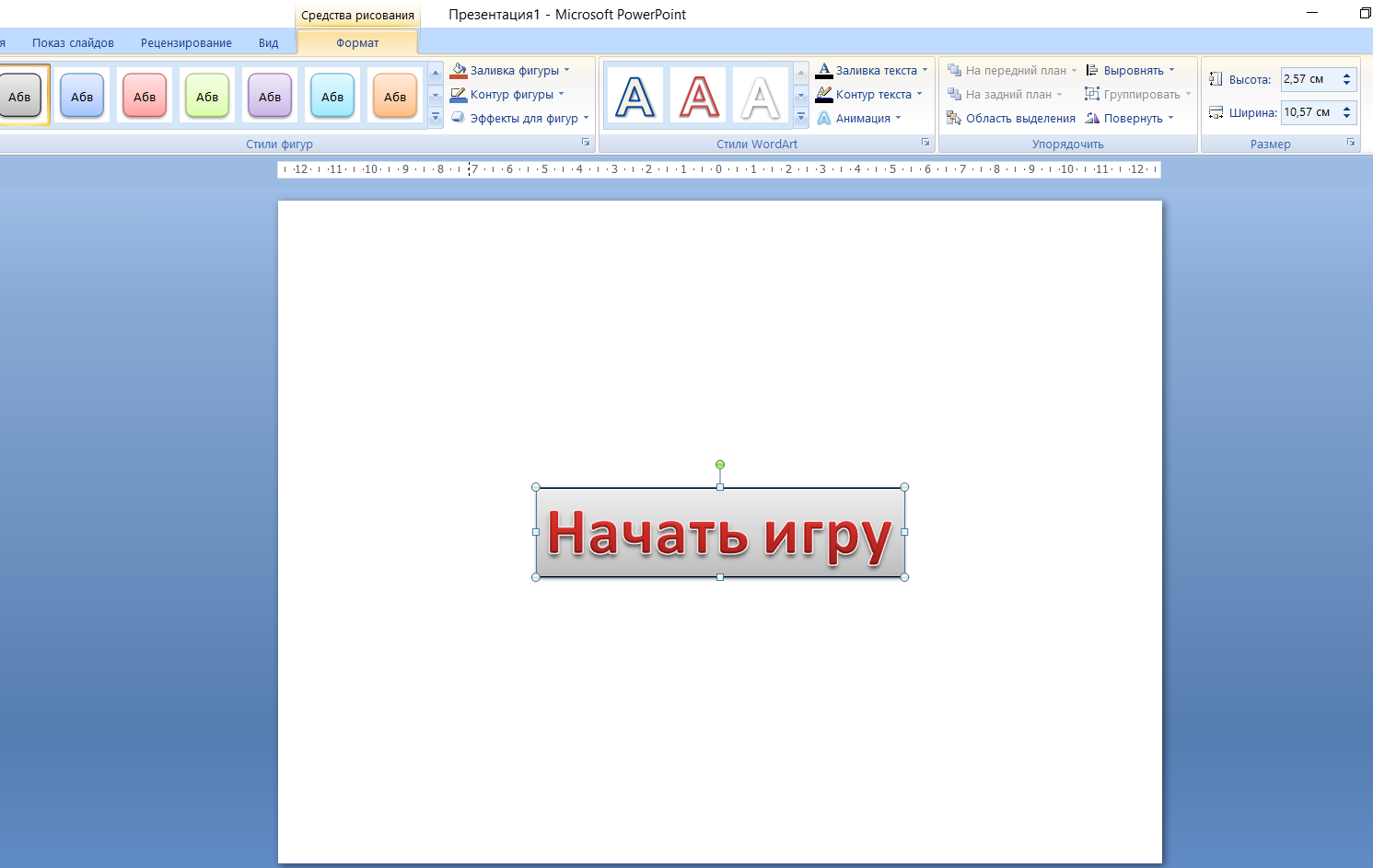Select the blue outline WordArt style

635,96
